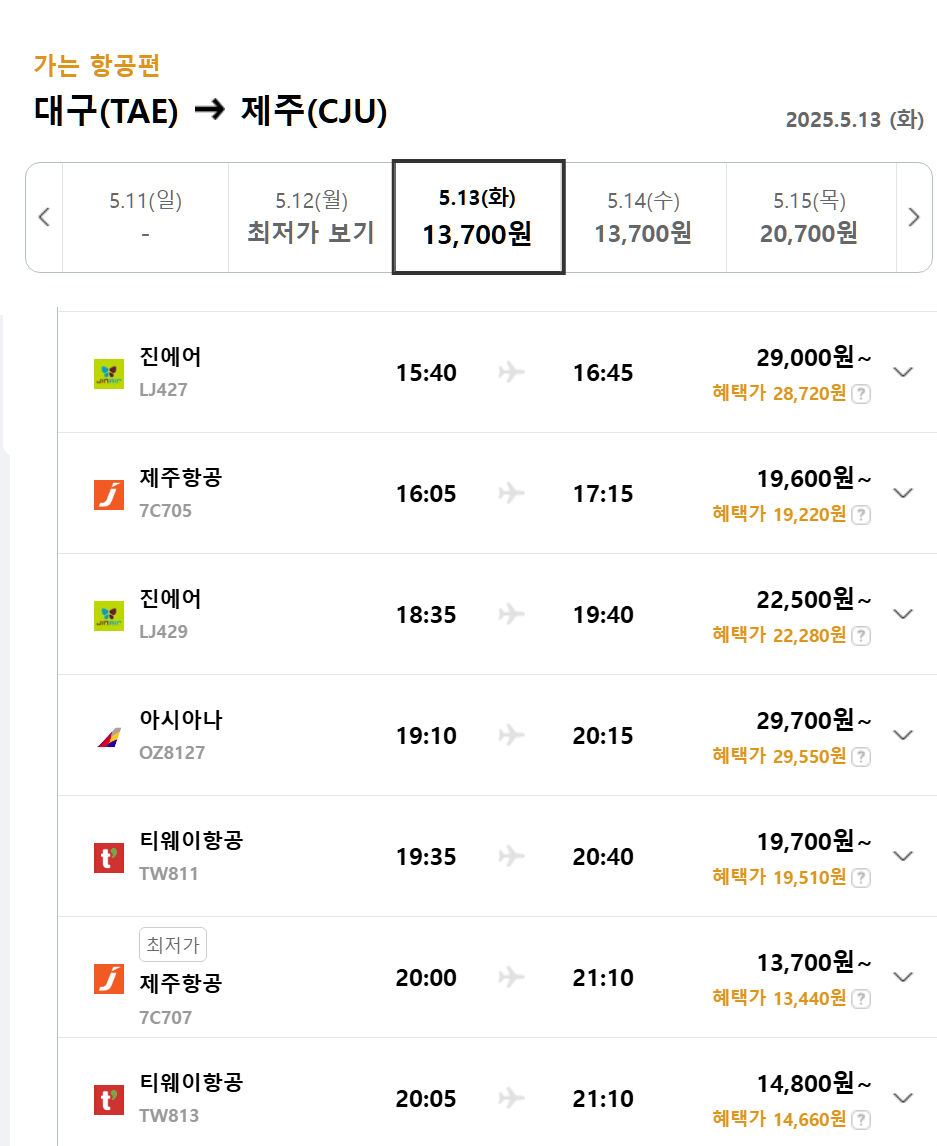This screenshot has height=1146, width=937.
Task: Click the 혜택가 19,510원 benefit price link
Action: [x=779, y=877]
